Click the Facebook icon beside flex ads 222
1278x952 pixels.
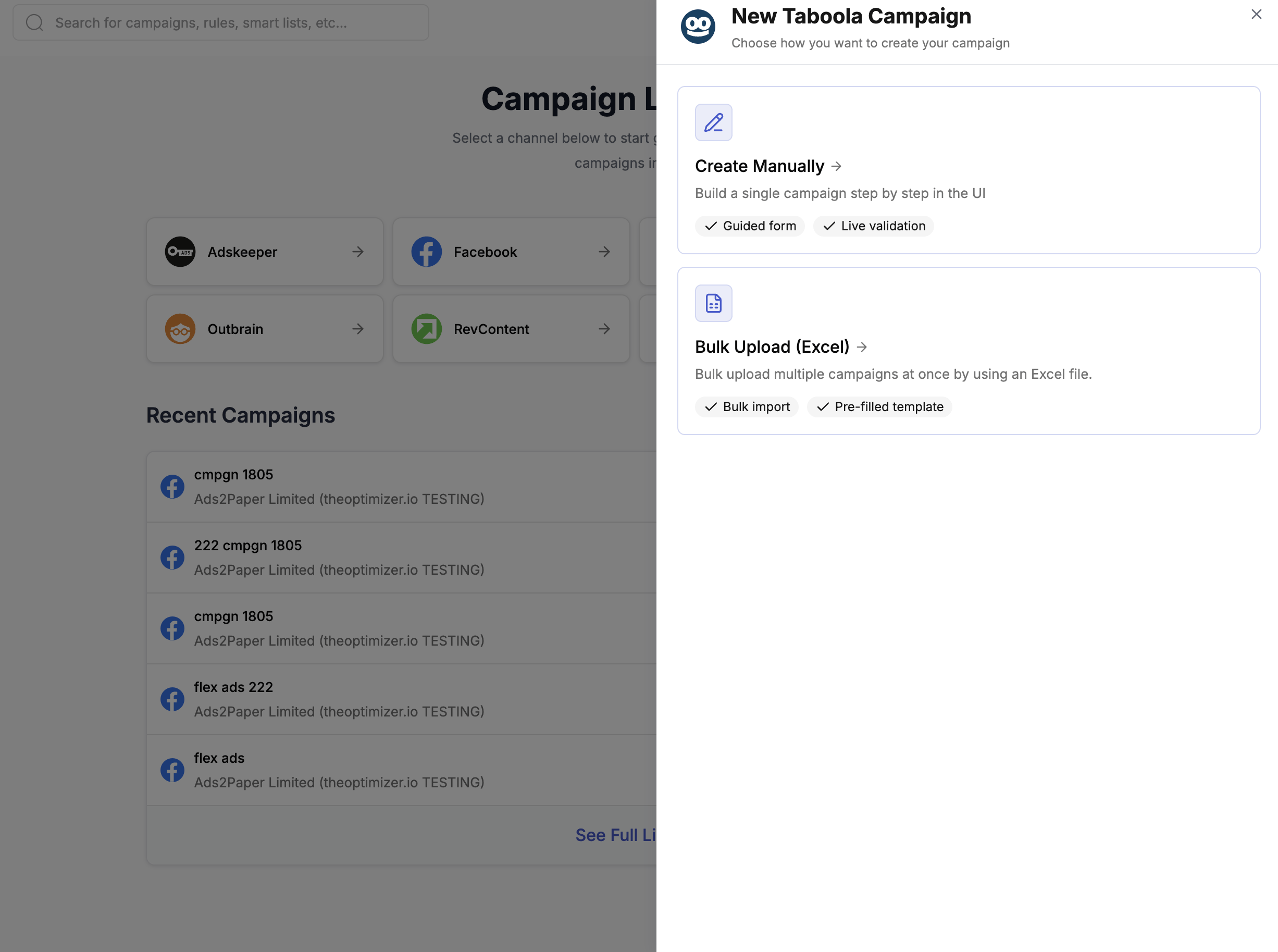[172, 700]
